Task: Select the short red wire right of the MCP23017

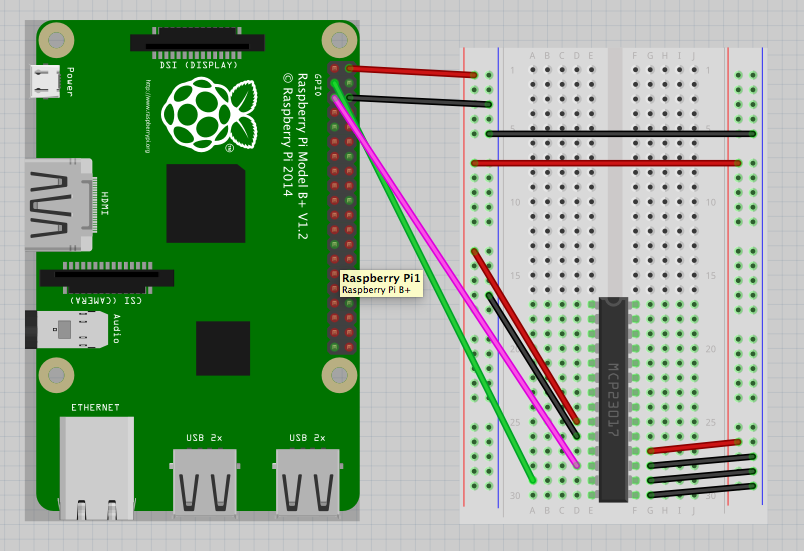Action: (x=694, y=446)
